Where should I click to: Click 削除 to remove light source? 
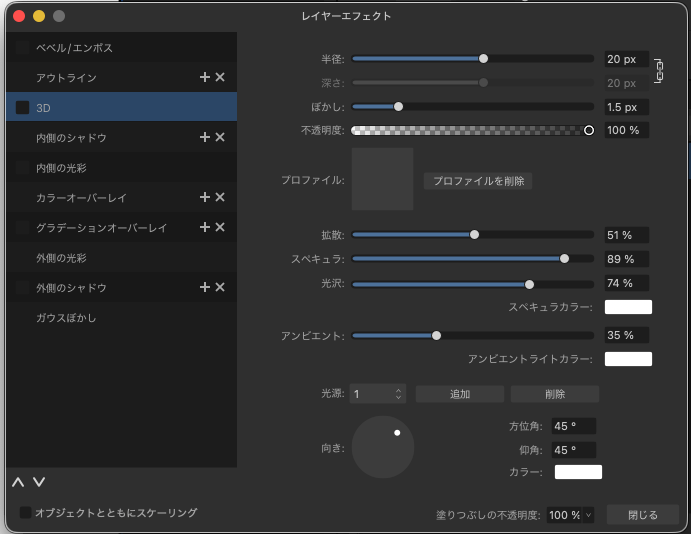(555, 394)
